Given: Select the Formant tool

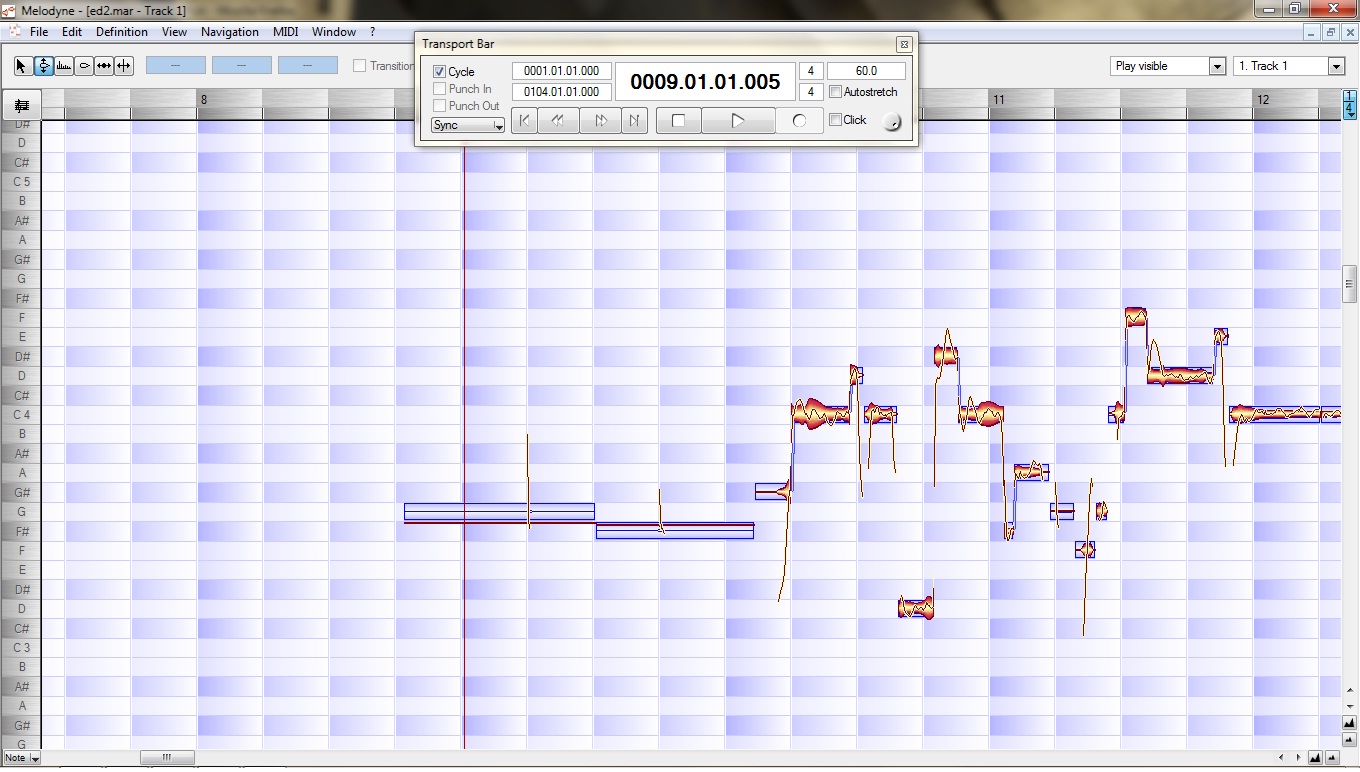Looking at the screenshot, I should tap(63, 66).
